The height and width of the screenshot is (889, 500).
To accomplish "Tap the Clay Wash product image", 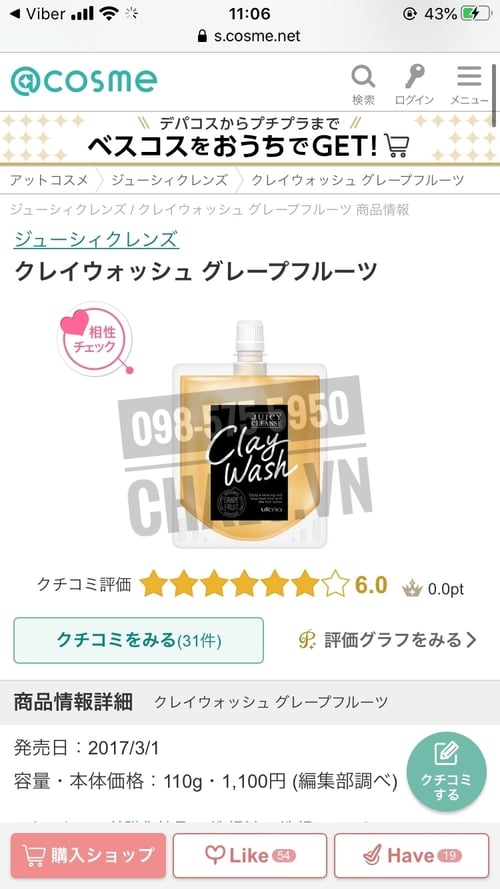I will coord(250,434).
